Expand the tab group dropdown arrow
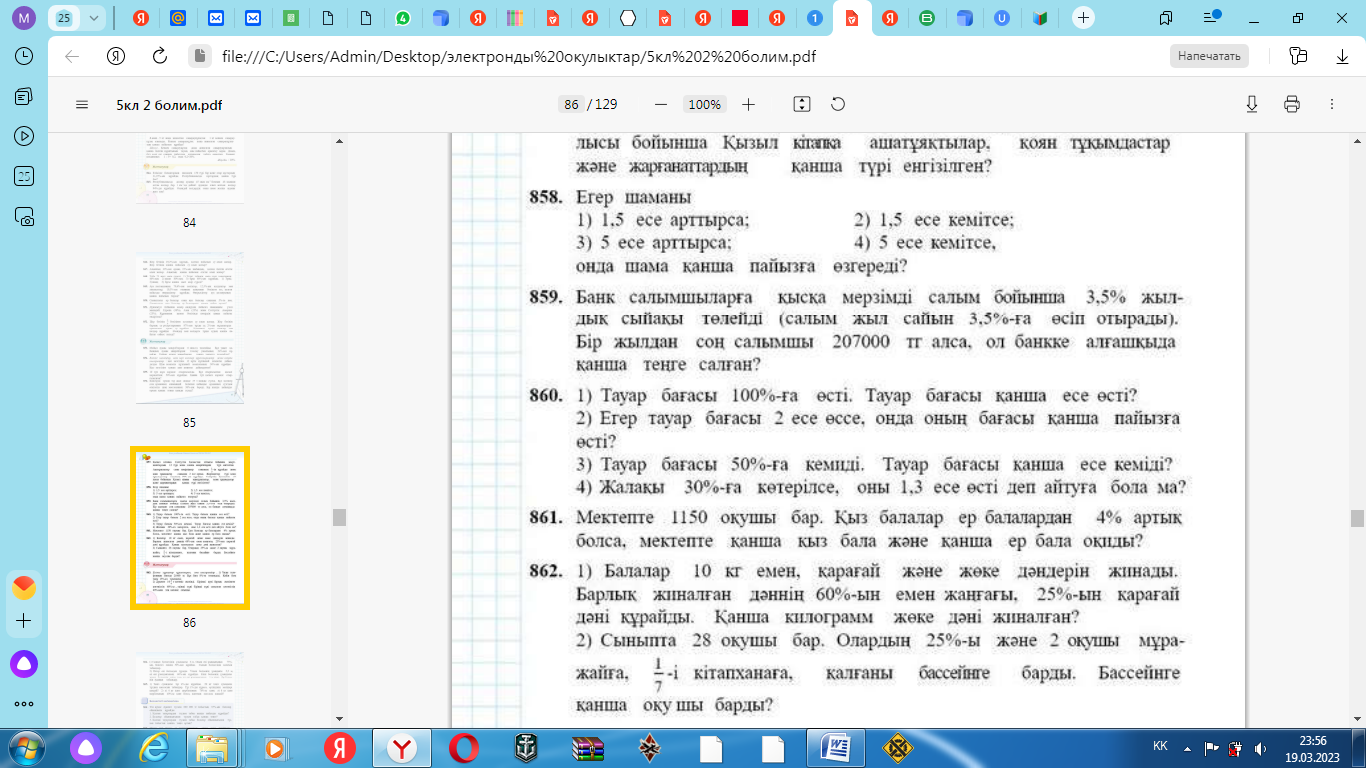The height and width of the screenshot is (768, 1366). click(x=94, y=18)
